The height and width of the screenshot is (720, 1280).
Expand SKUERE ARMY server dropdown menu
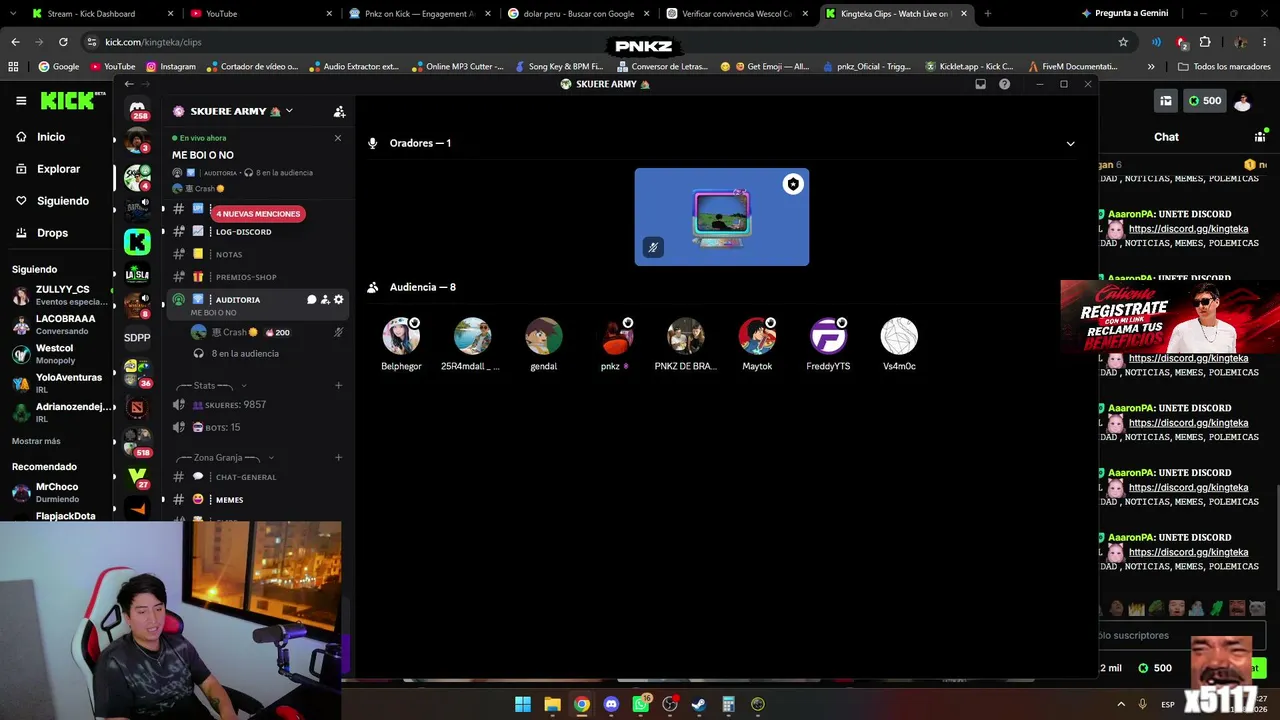(x=289, y=111)
